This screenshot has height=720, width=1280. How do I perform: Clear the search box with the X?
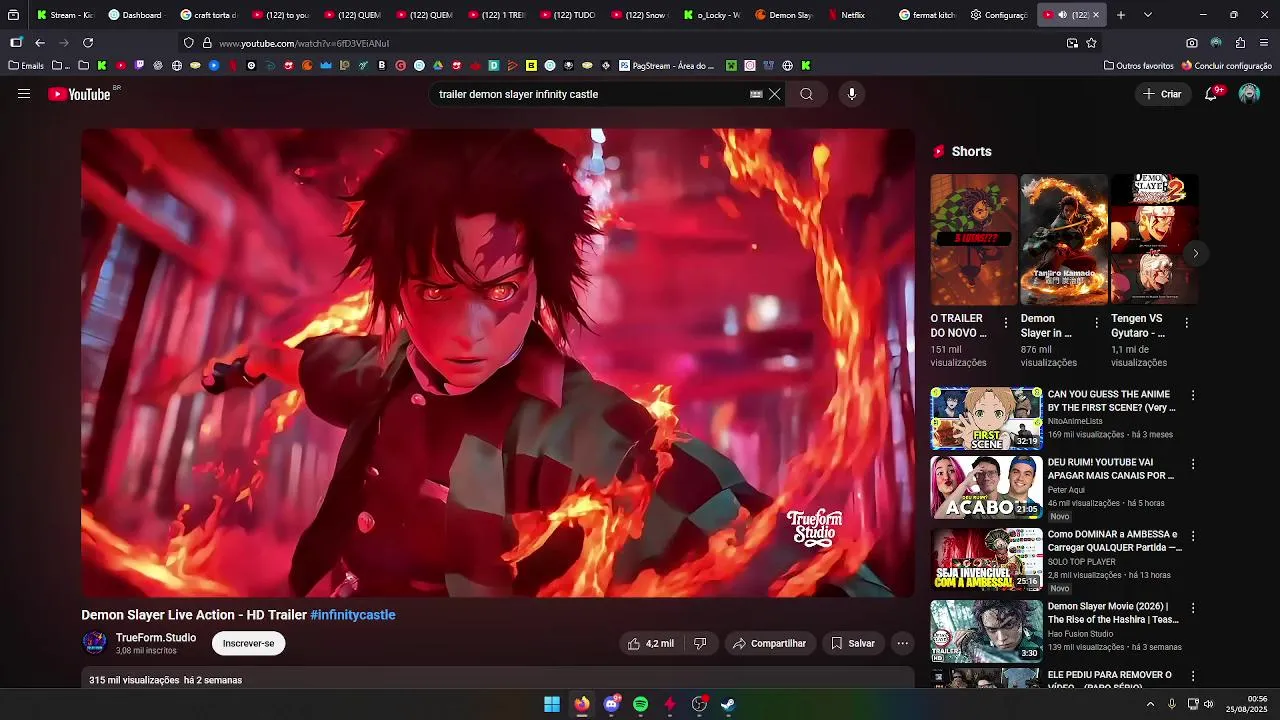coord(774,94)
